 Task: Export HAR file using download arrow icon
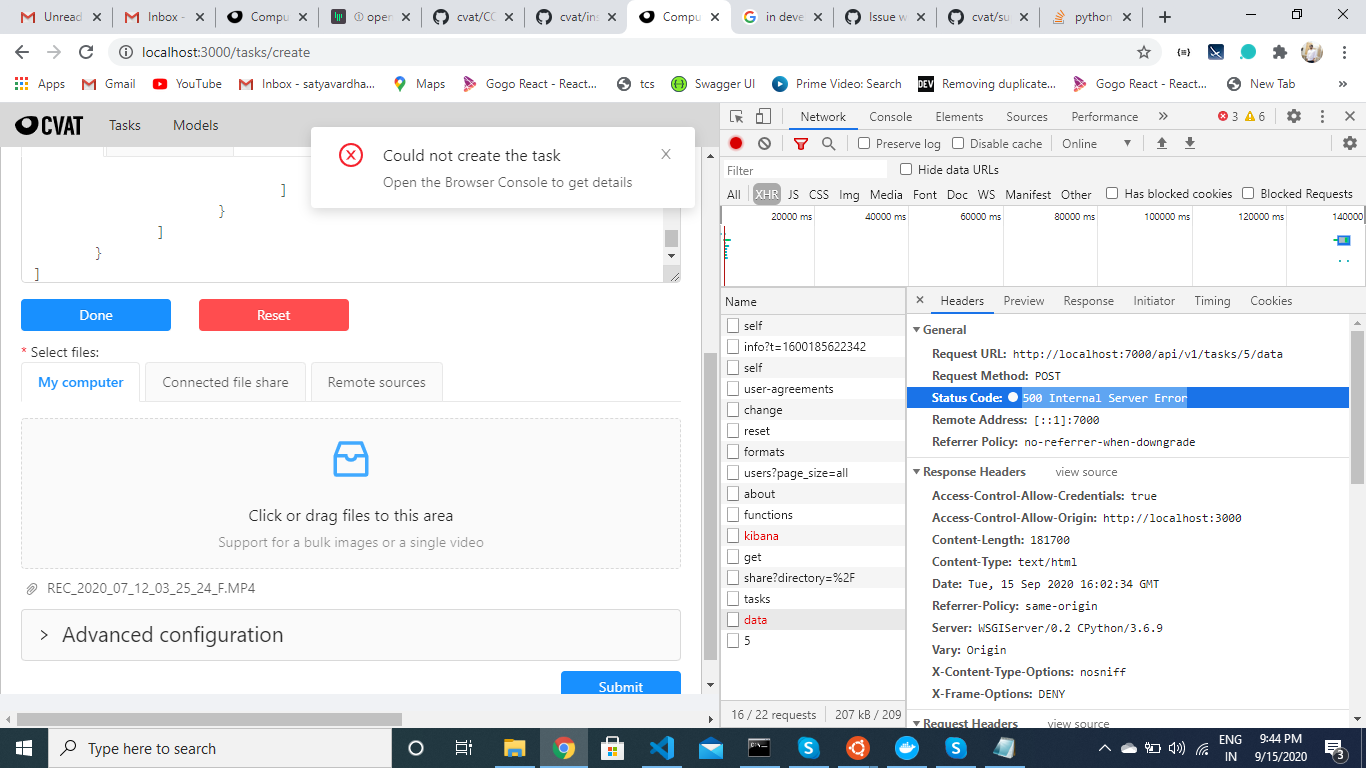pyautogui.click(x=1189, y=143)
